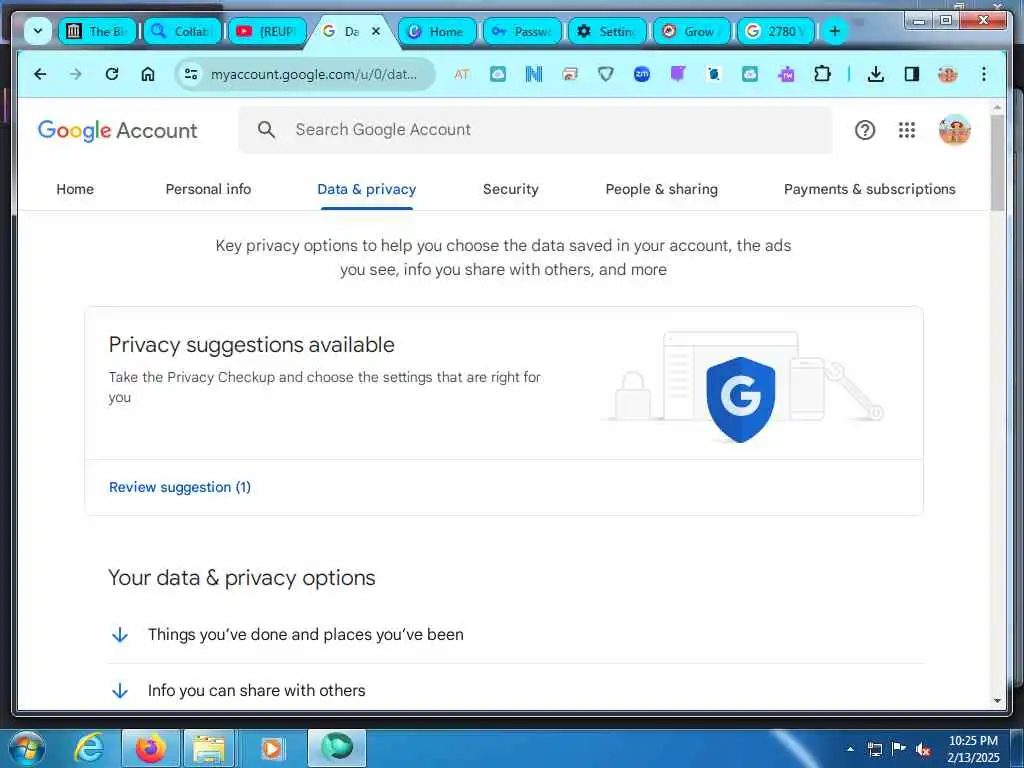Open the People & sharing tab

click(x=662, y=189)
